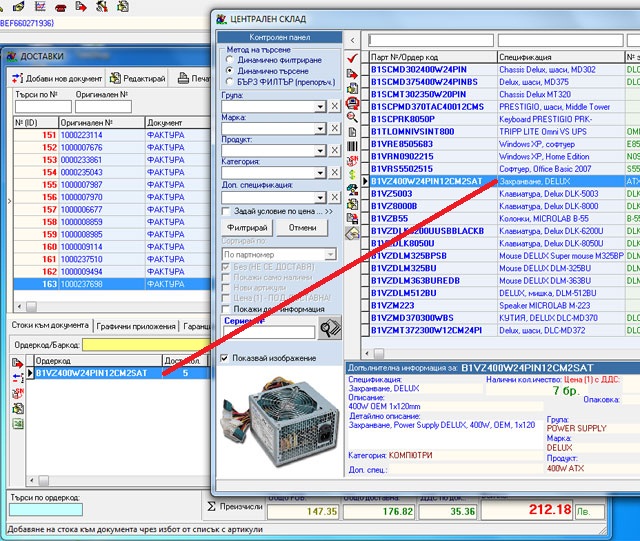
Task: Click red telephone icon in main top toolbar
Action: [60, 7]
